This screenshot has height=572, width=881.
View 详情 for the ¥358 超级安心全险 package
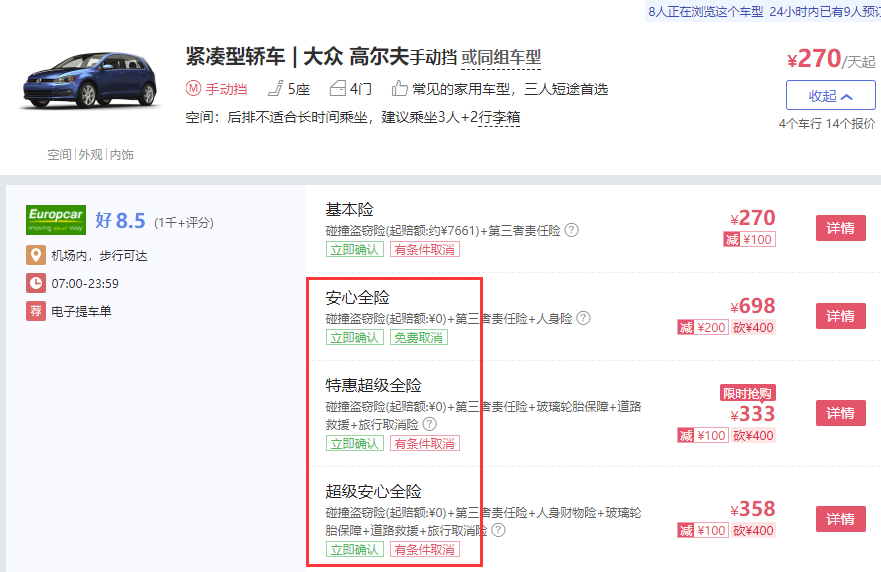pyautogui.click(x=840, y=519)
